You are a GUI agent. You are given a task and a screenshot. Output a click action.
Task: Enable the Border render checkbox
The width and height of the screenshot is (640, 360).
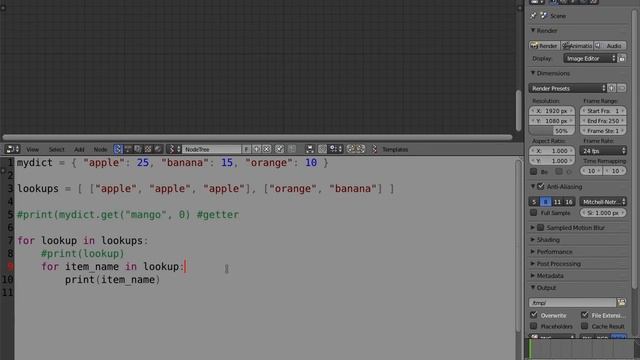[x=534, y=171]
